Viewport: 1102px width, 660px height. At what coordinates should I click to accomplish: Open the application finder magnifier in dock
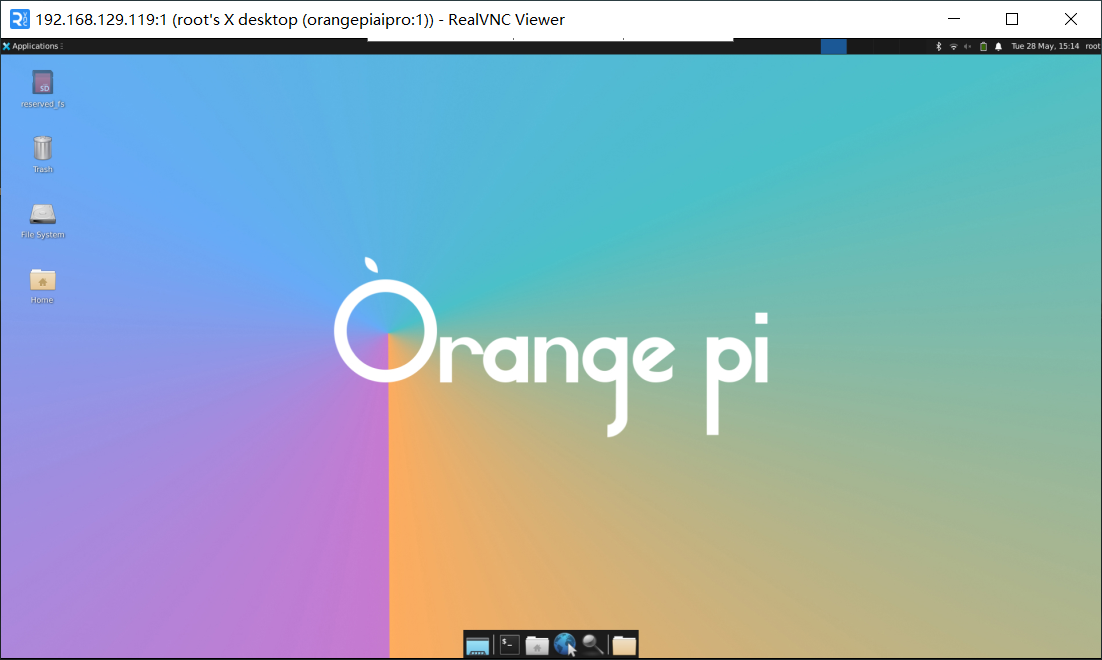592,645
